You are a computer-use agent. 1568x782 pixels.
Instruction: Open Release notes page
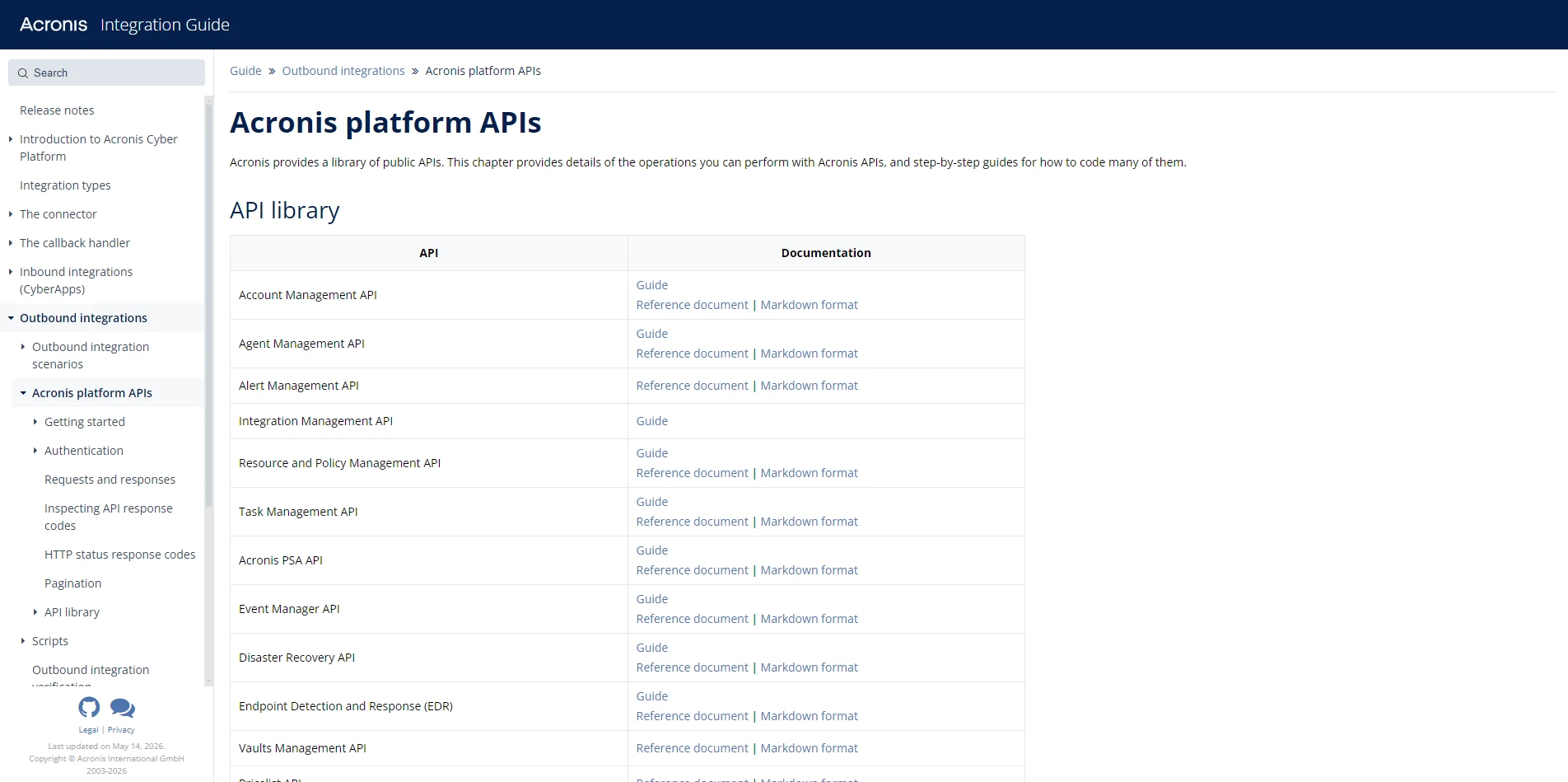coord(57,110)
